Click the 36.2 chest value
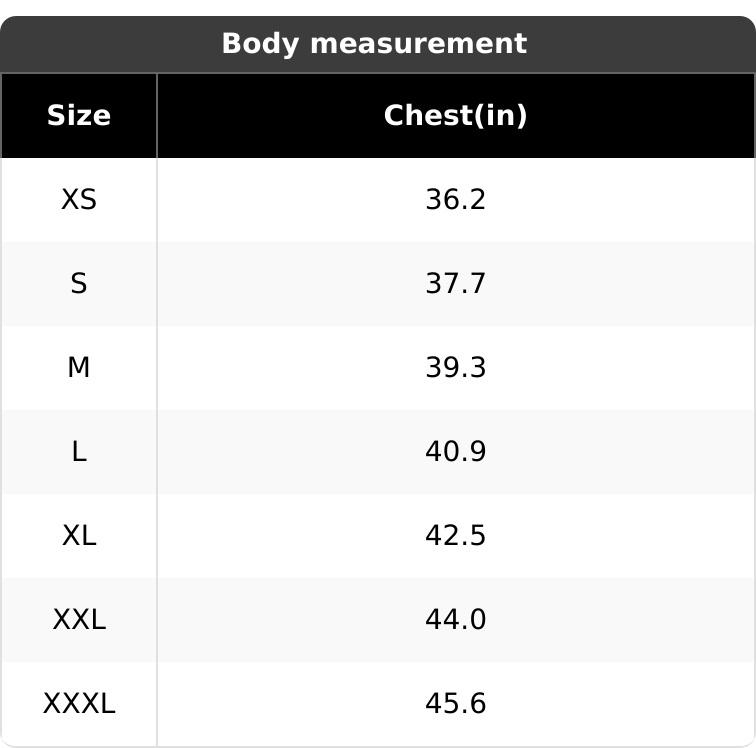Screen dimensions: 756x748 pyautogui.click(x=455, y=199)
